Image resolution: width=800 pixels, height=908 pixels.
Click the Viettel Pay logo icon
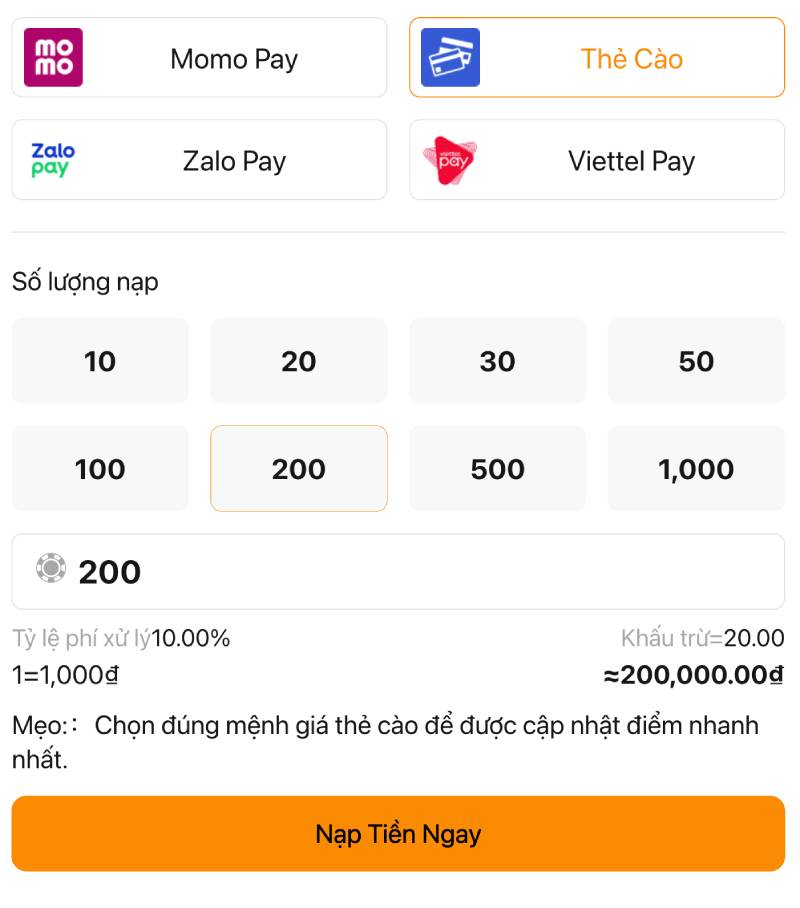tap(450, 160)
